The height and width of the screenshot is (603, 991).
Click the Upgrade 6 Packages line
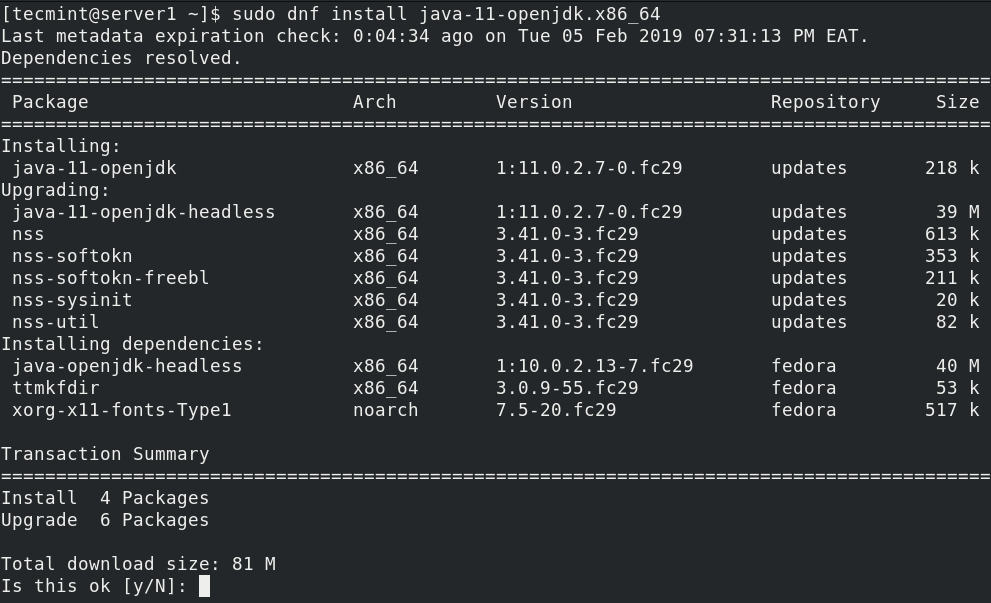coord(105,520)
